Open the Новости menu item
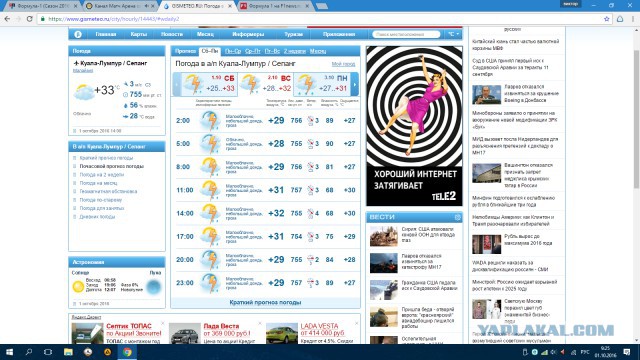 pyautogui.click(x=172, y=34)
